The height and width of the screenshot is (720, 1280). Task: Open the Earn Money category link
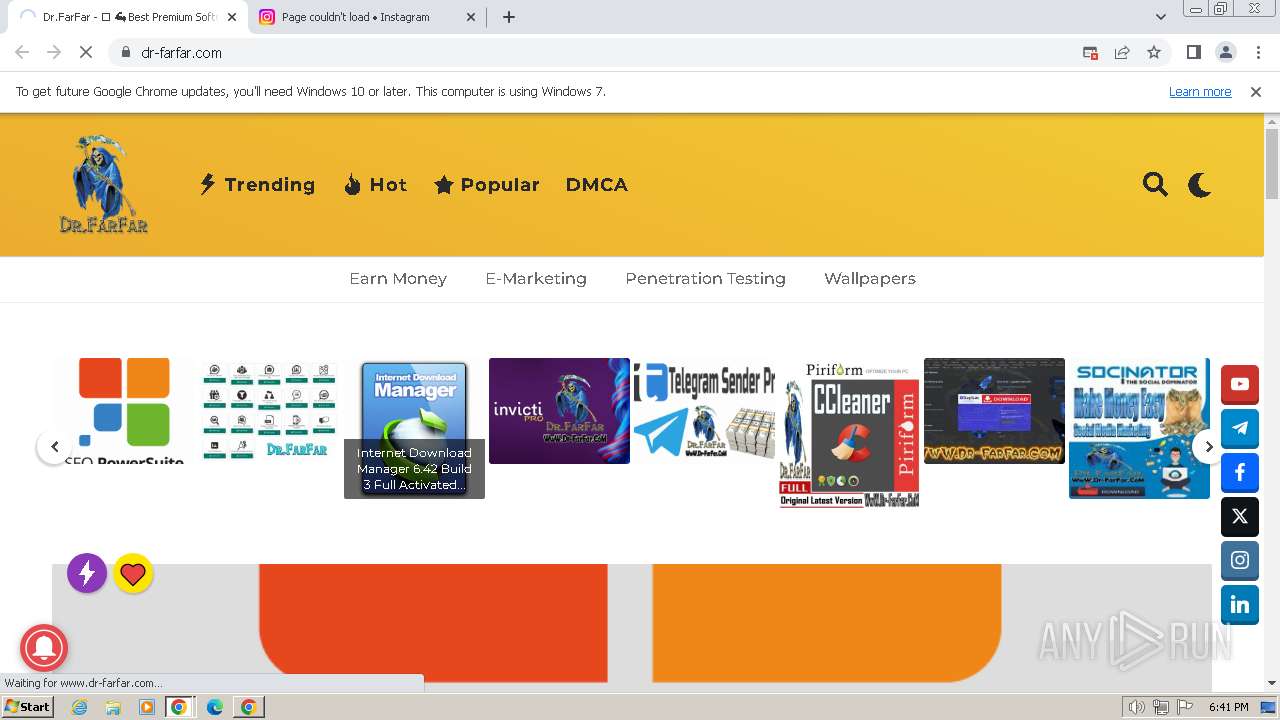coord(398,279)
